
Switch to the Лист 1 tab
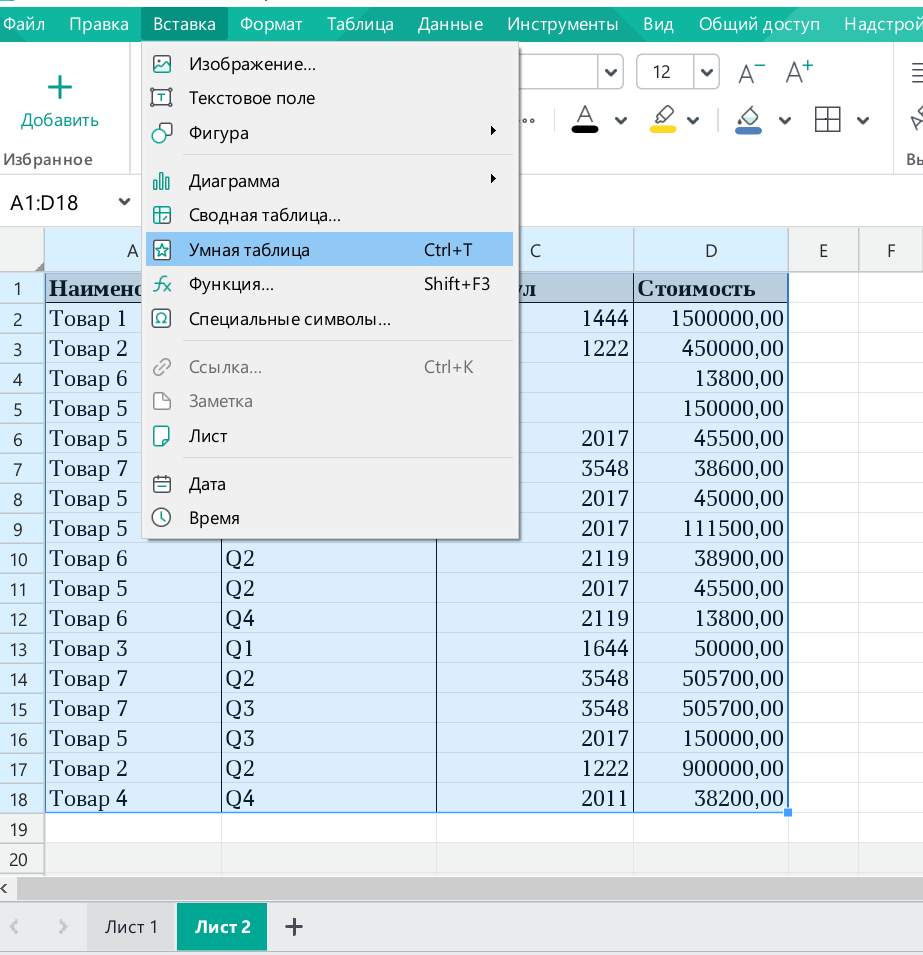click(x=132, y=927)
